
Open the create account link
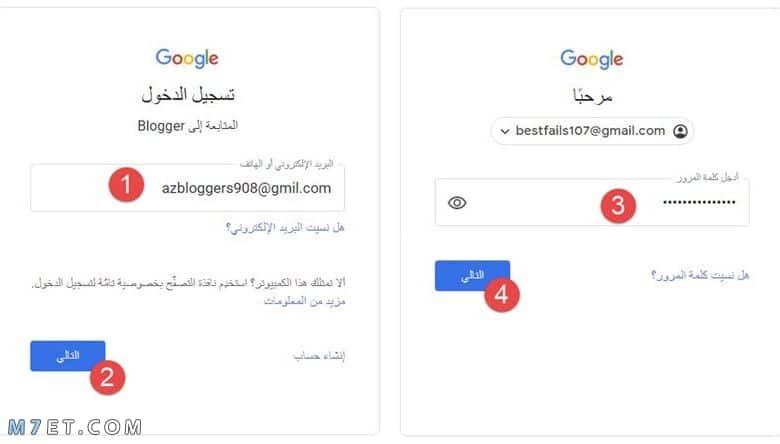click(319, 355)
